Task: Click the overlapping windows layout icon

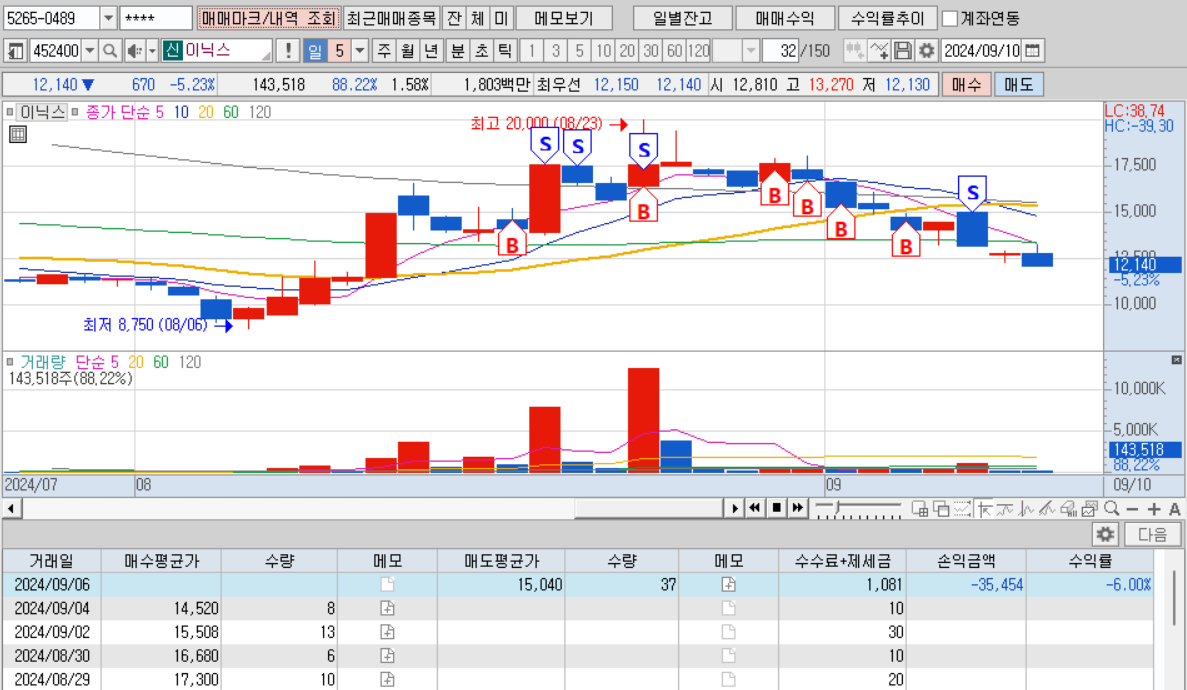Action: pos(941,508)
